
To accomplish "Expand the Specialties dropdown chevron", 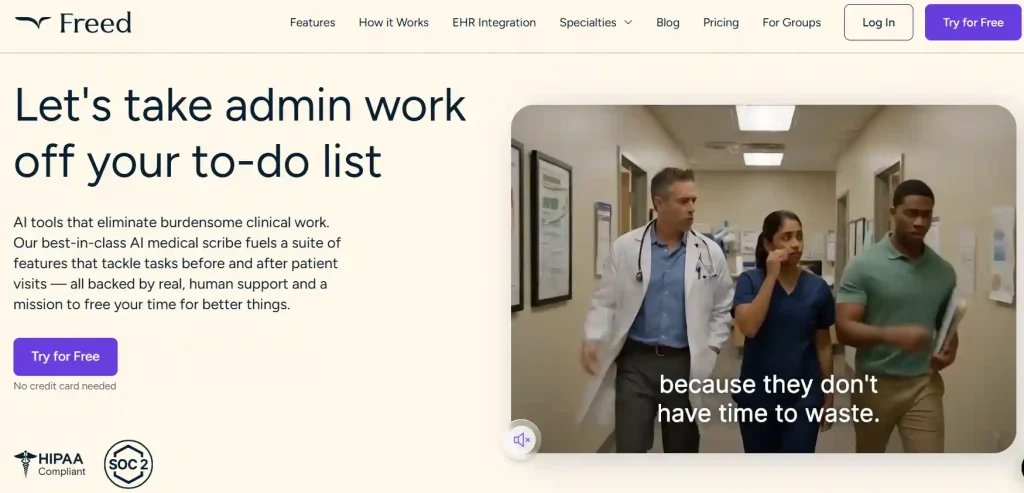I will (x=628, y=23).
